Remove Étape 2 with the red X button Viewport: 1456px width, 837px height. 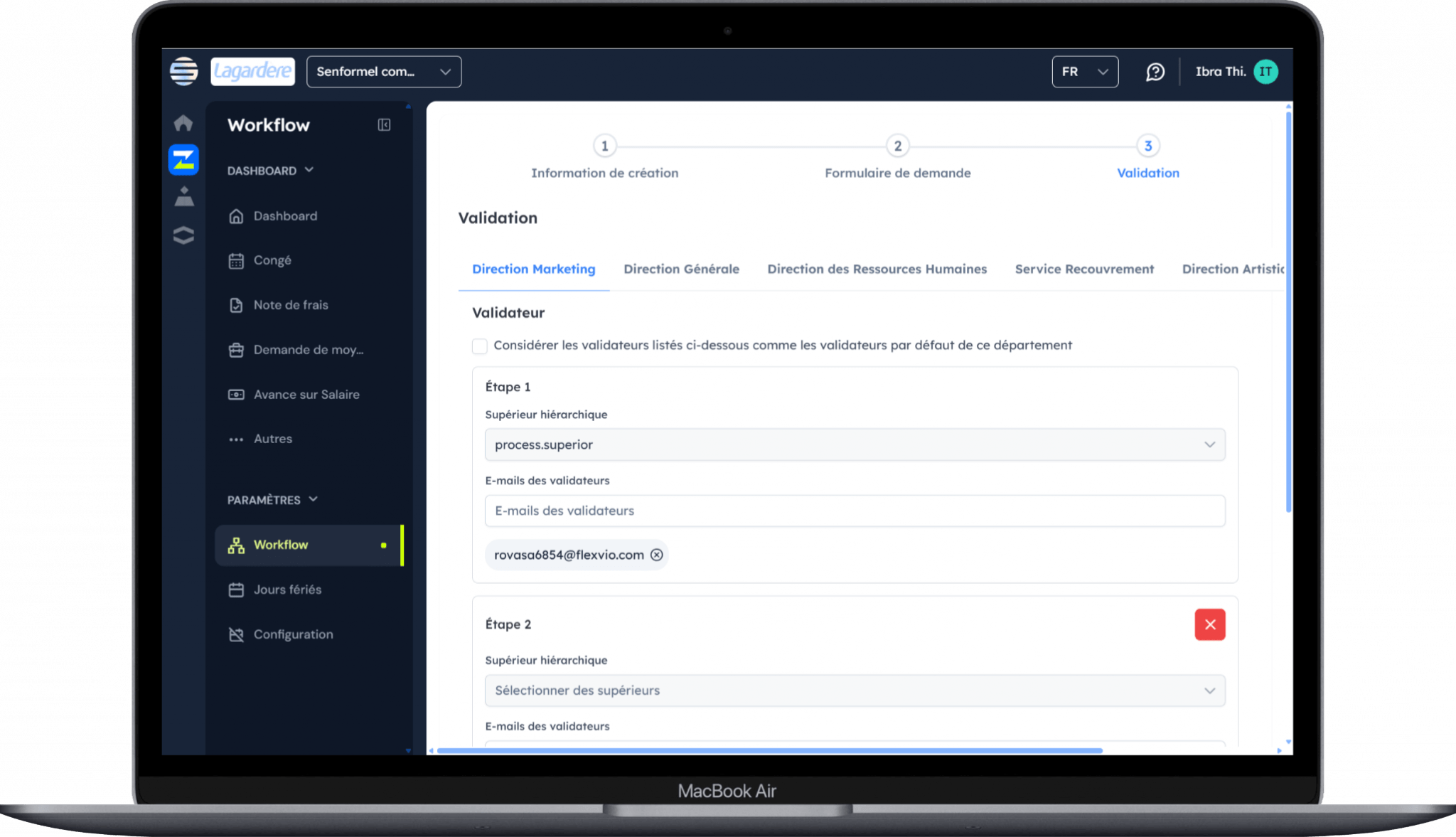pos(1210,624)
